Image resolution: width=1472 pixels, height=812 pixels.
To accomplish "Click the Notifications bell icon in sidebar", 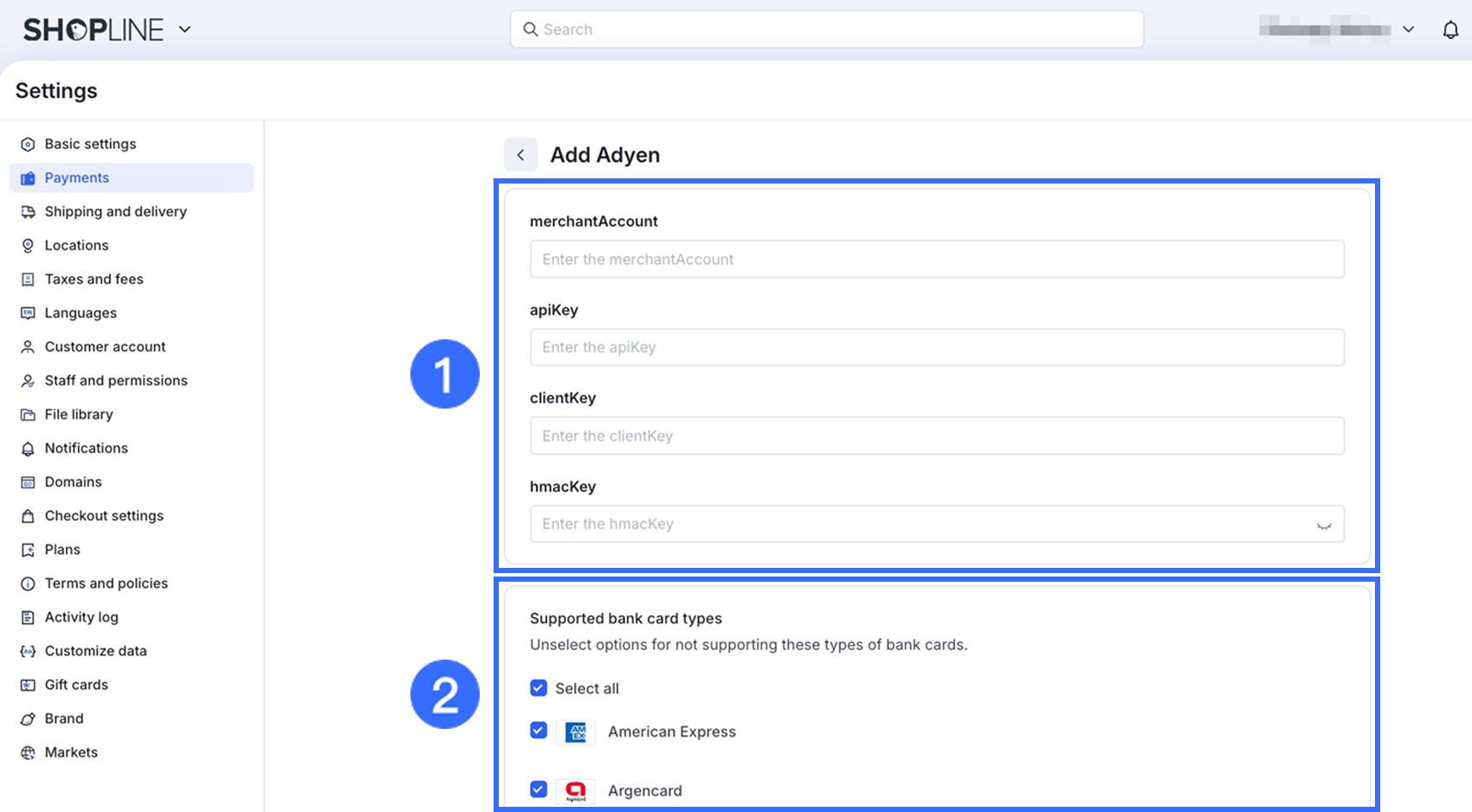I will (x=28, y=448).
